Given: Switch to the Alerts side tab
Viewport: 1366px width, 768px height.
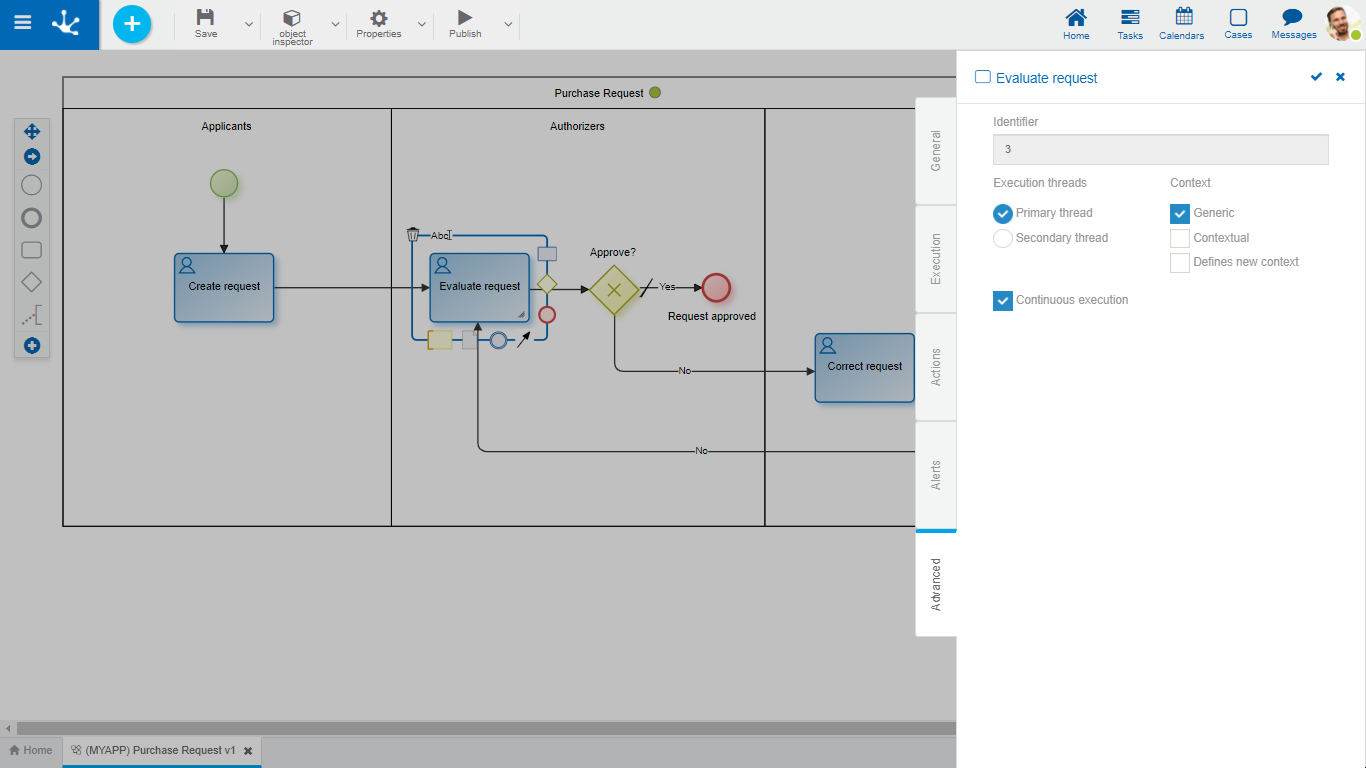Looking at the screenshot, I should [936, 475].
